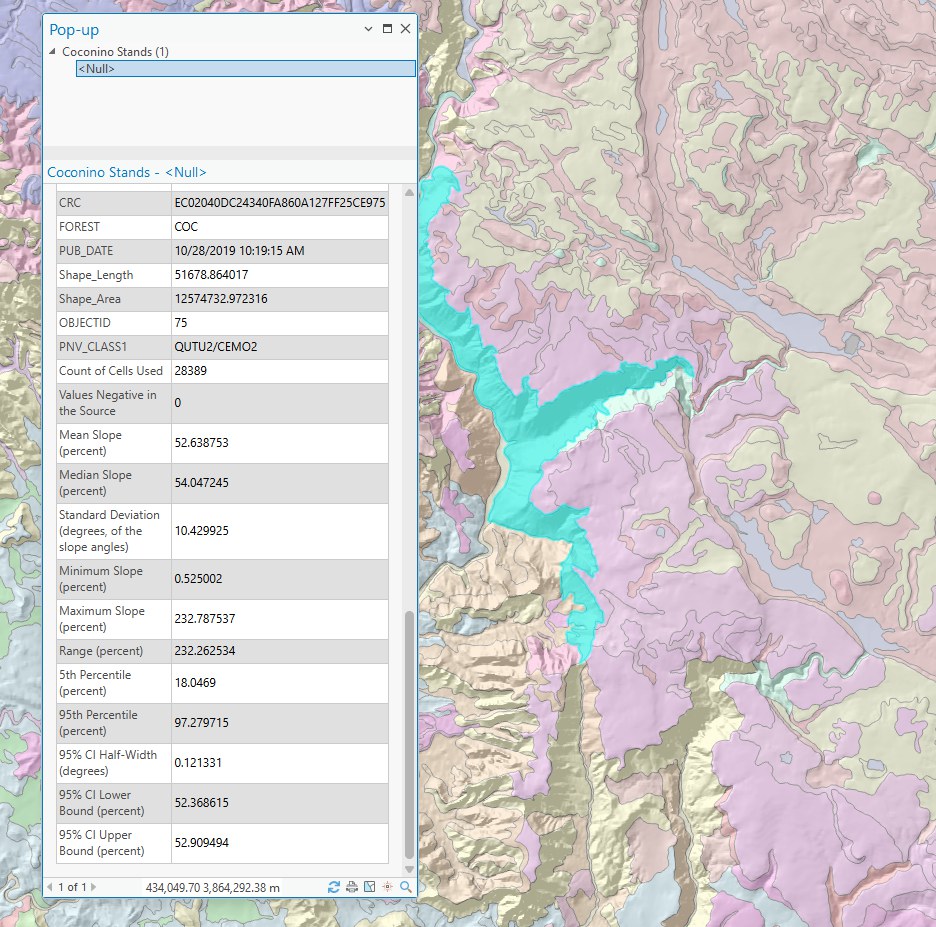Image resolution: width=936 pixels, height=927 pixels.
Task: Maximize the Pop-up pane
Action: tap(387, 29)
